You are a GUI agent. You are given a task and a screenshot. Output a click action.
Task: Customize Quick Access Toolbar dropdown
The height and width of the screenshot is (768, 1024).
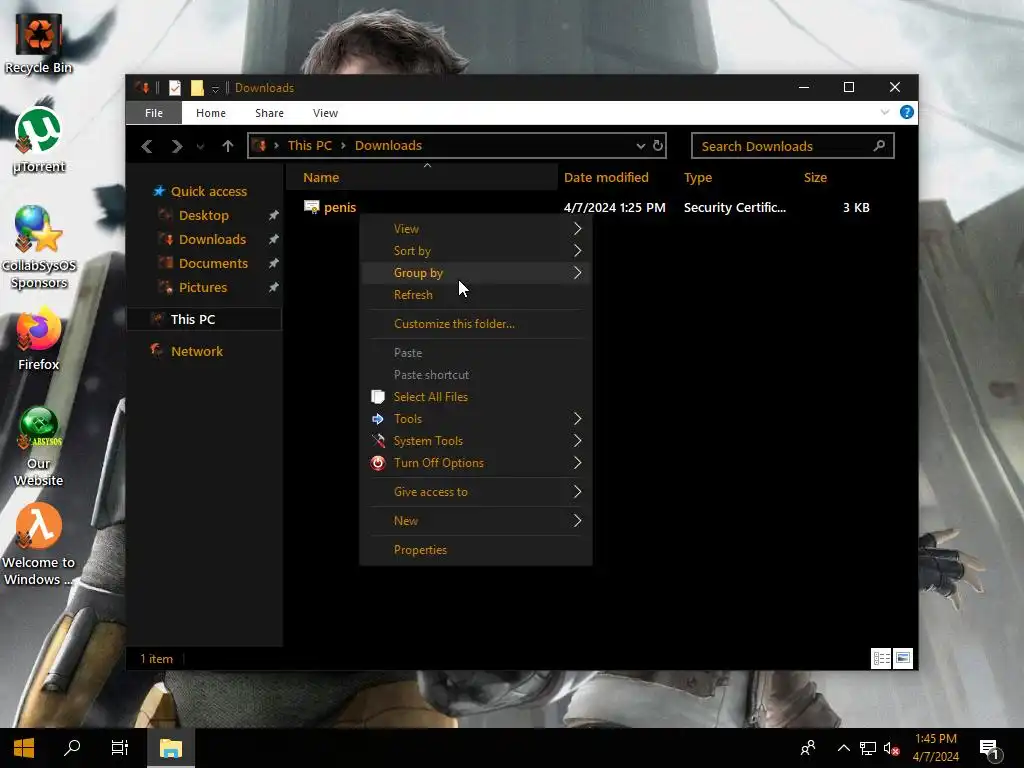click(x=215, y=88)
